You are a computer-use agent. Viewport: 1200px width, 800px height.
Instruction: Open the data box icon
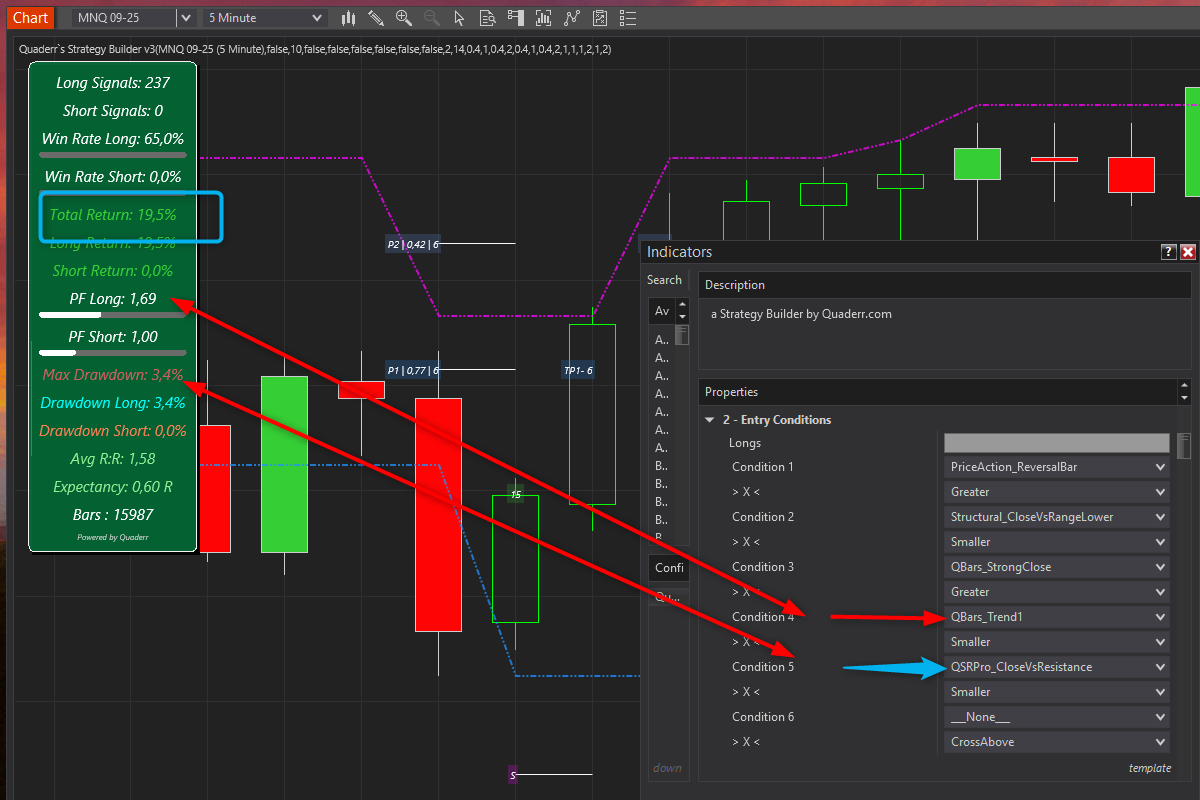(x=487, y=18)
